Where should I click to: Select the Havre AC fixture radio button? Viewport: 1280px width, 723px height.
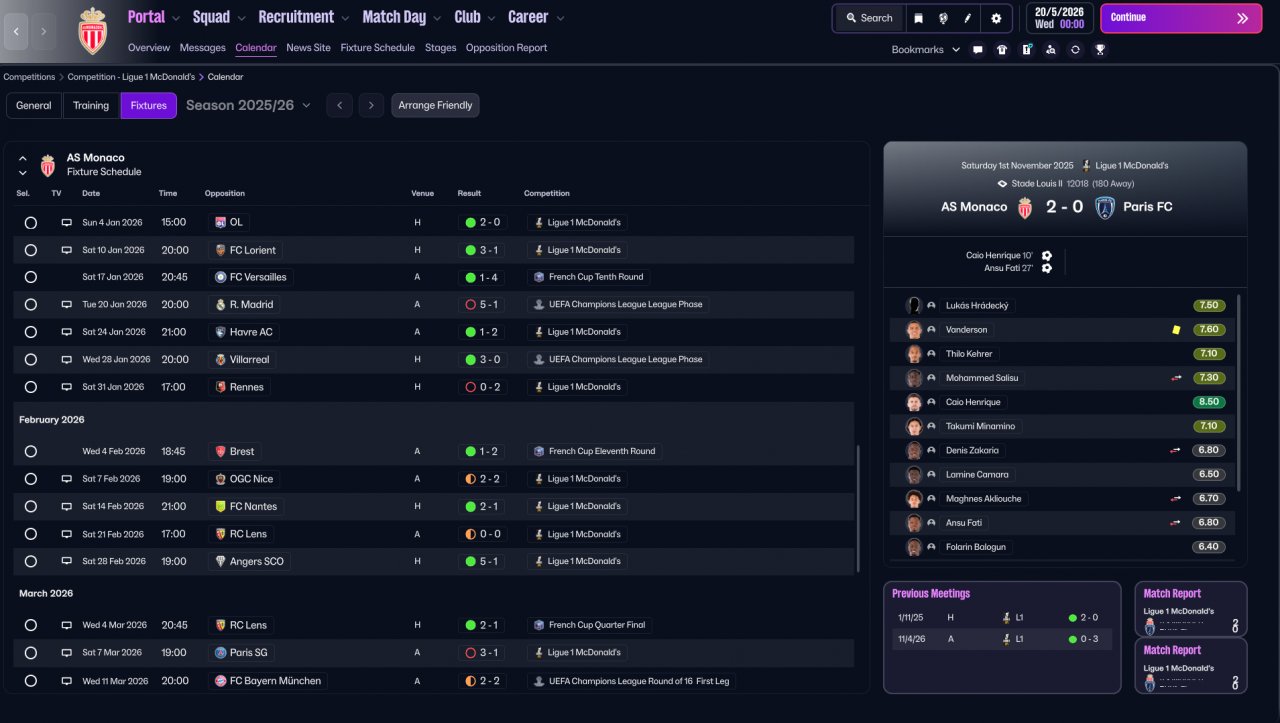click(x=31, y=332)
